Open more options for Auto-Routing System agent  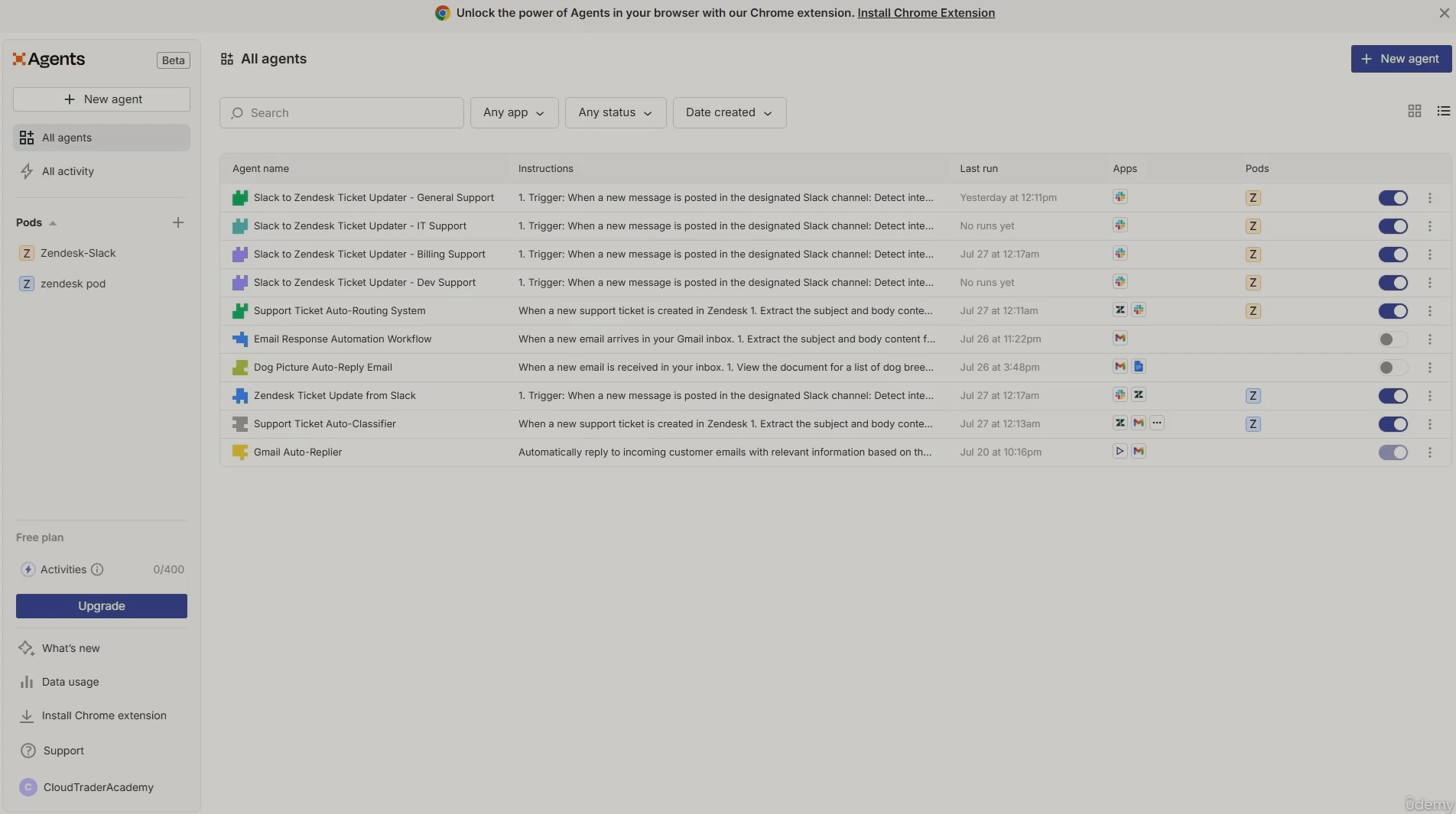(1430, 311)
